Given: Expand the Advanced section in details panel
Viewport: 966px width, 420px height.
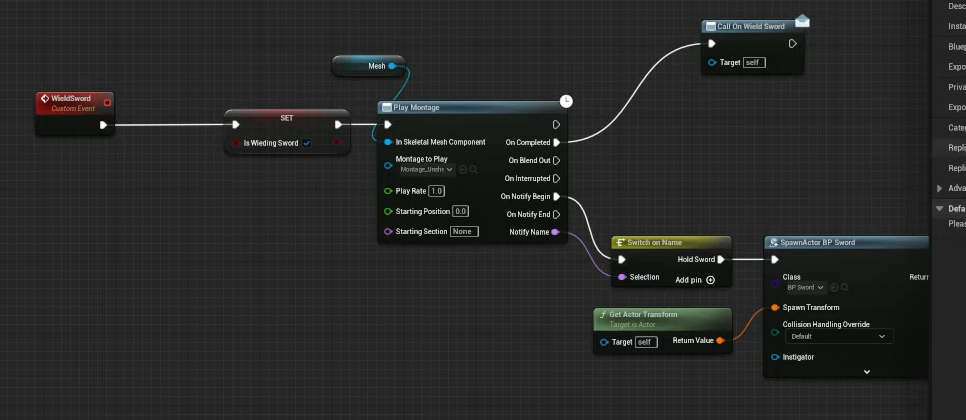Looking at the screenshot, I should (x=939, y=188).
